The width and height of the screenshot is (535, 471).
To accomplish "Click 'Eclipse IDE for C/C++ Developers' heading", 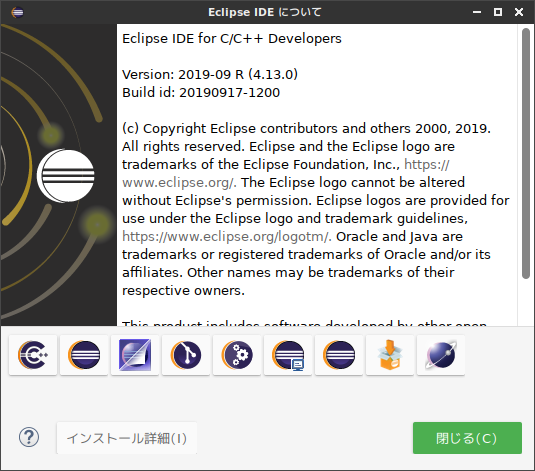I will click(232, 39).
